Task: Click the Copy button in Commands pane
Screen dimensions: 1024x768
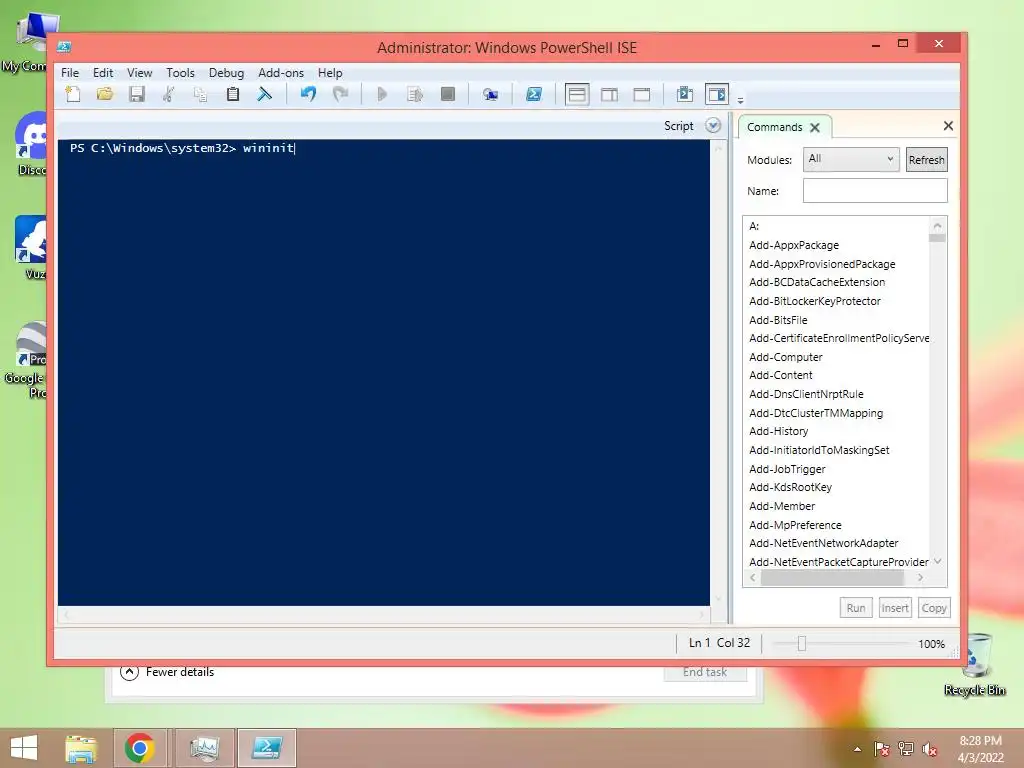Action: (934, 608)
